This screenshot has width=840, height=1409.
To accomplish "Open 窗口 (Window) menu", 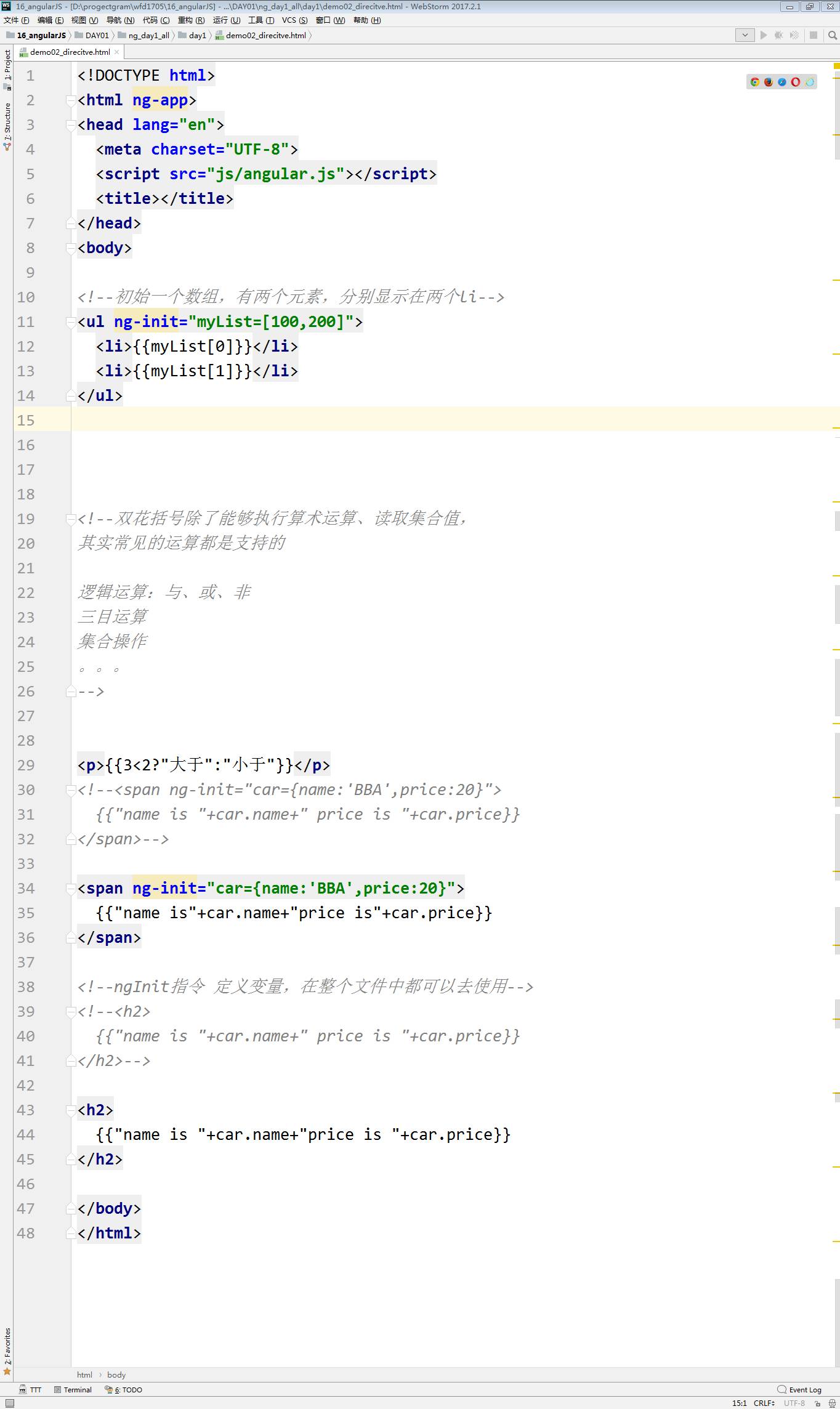I will [x=330, y=20].
